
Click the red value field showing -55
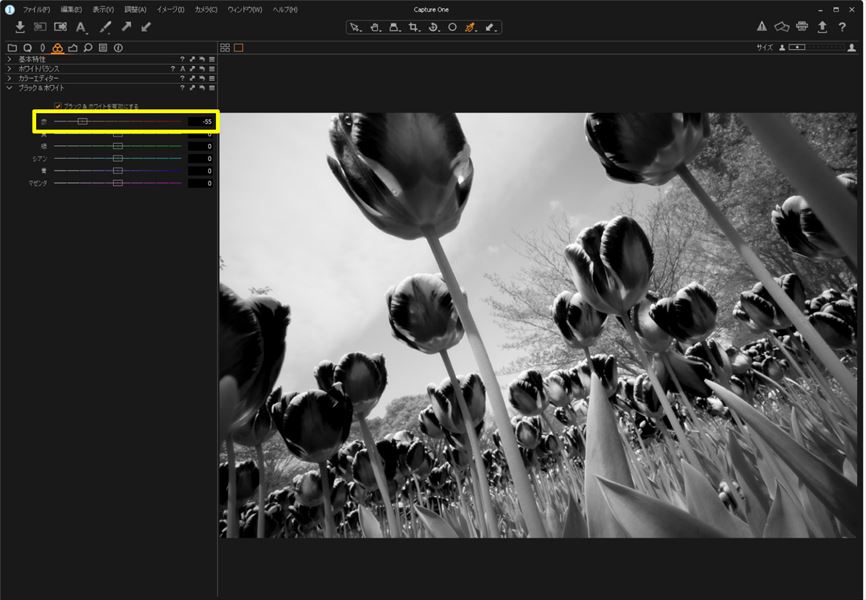click(200, 122)
